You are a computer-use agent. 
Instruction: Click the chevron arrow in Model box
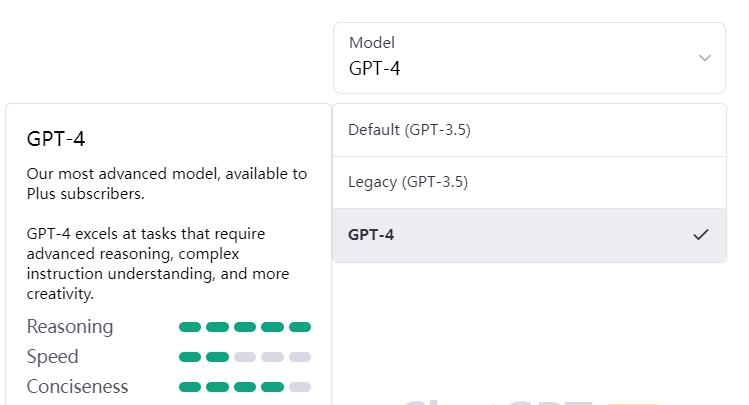(x=705, y=58)
